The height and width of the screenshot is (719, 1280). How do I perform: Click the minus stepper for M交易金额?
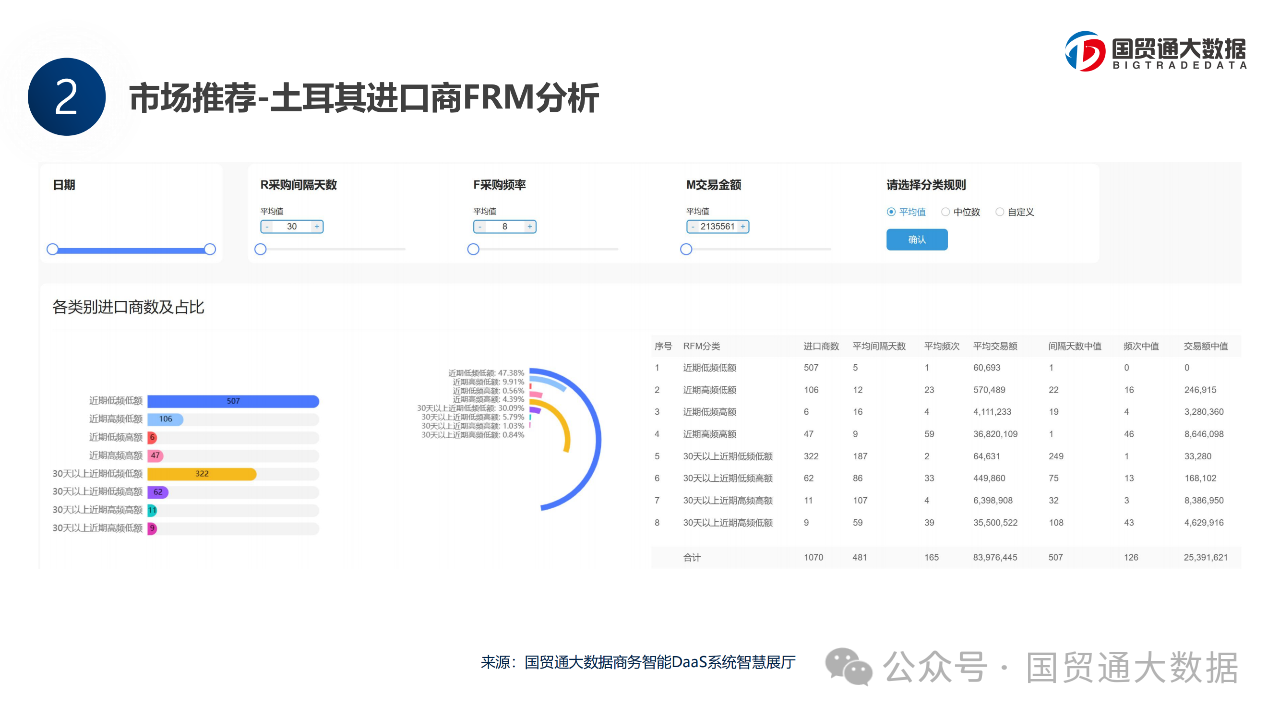click(692, 227)
